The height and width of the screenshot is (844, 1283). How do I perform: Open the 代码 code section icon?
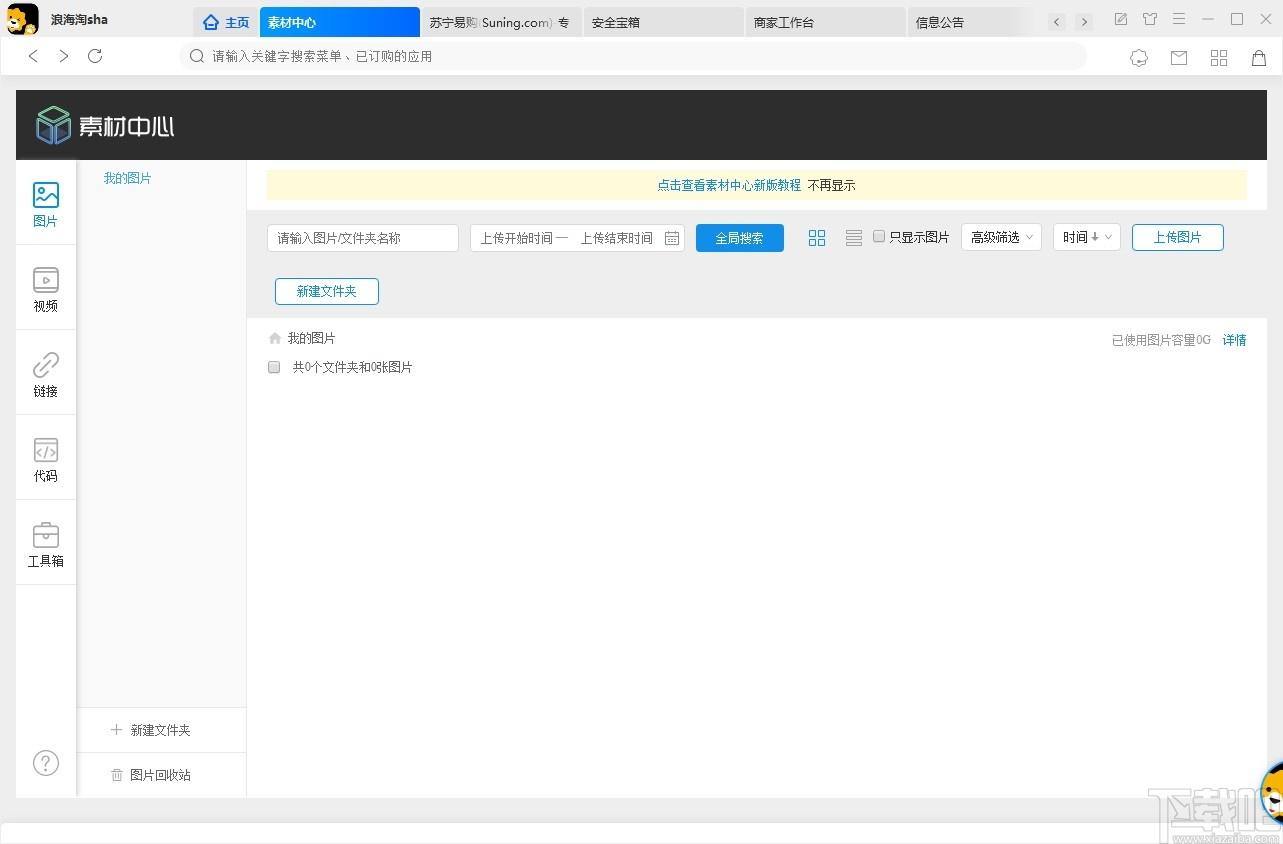click(x=46, y=450)
